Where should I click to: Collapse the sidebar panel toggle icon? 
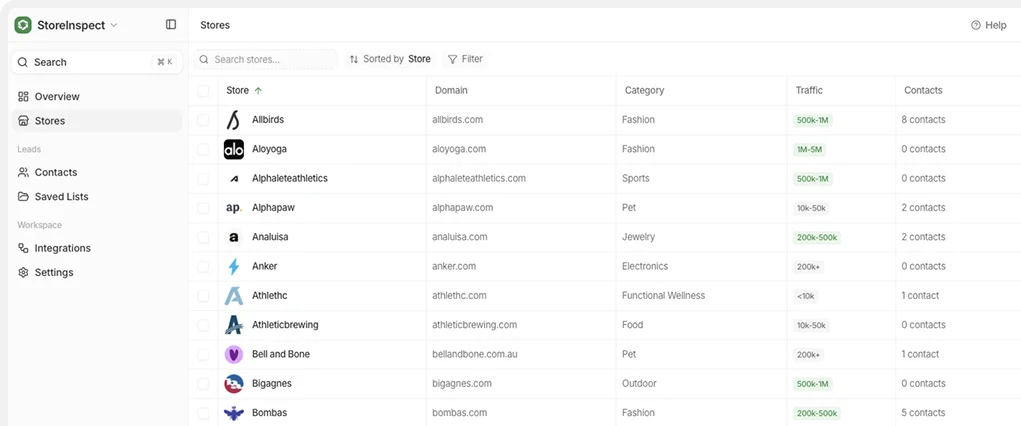pyautogui.click(x=171, y=25)
